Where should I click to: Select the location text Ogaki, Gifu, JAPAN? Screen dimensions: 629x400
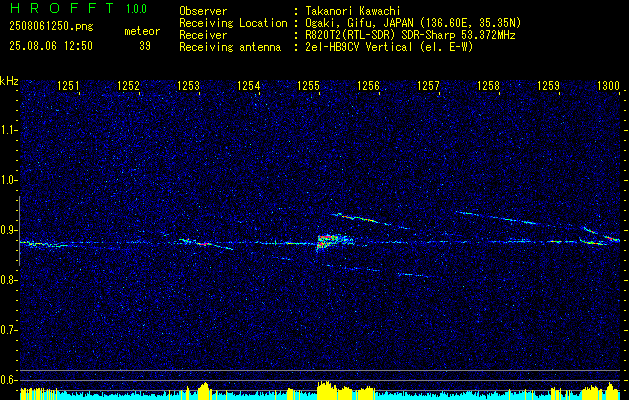(x=359, y=23)
